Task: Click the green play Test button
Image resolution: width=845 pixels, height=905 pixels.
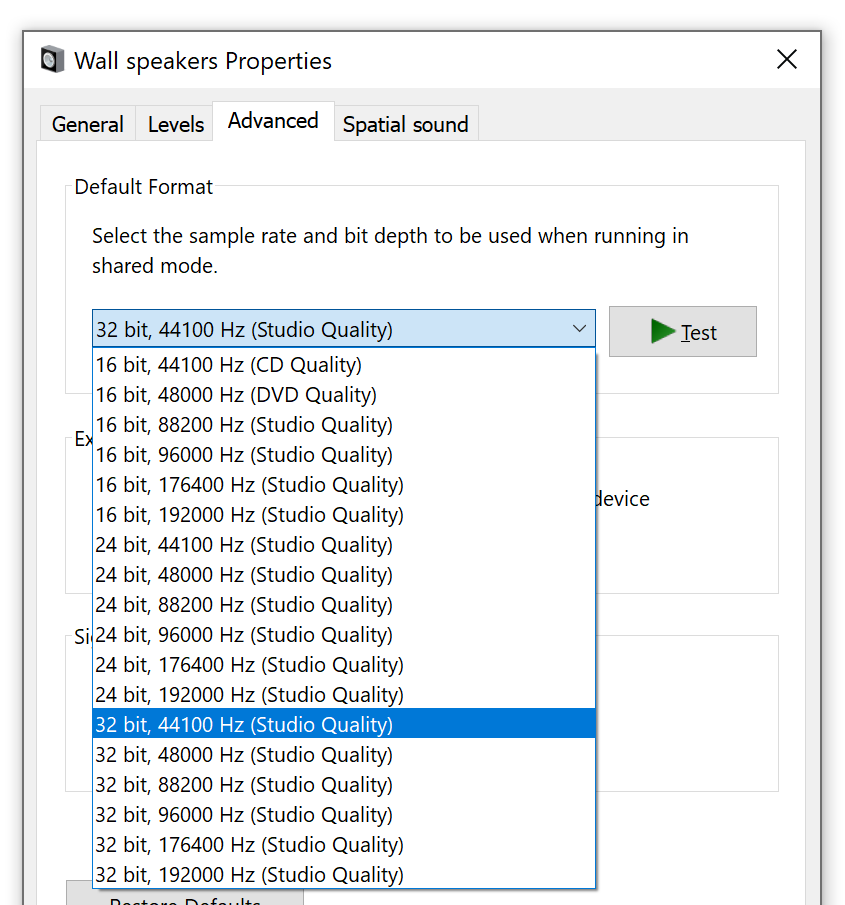Action: click(x=682, y=332)
